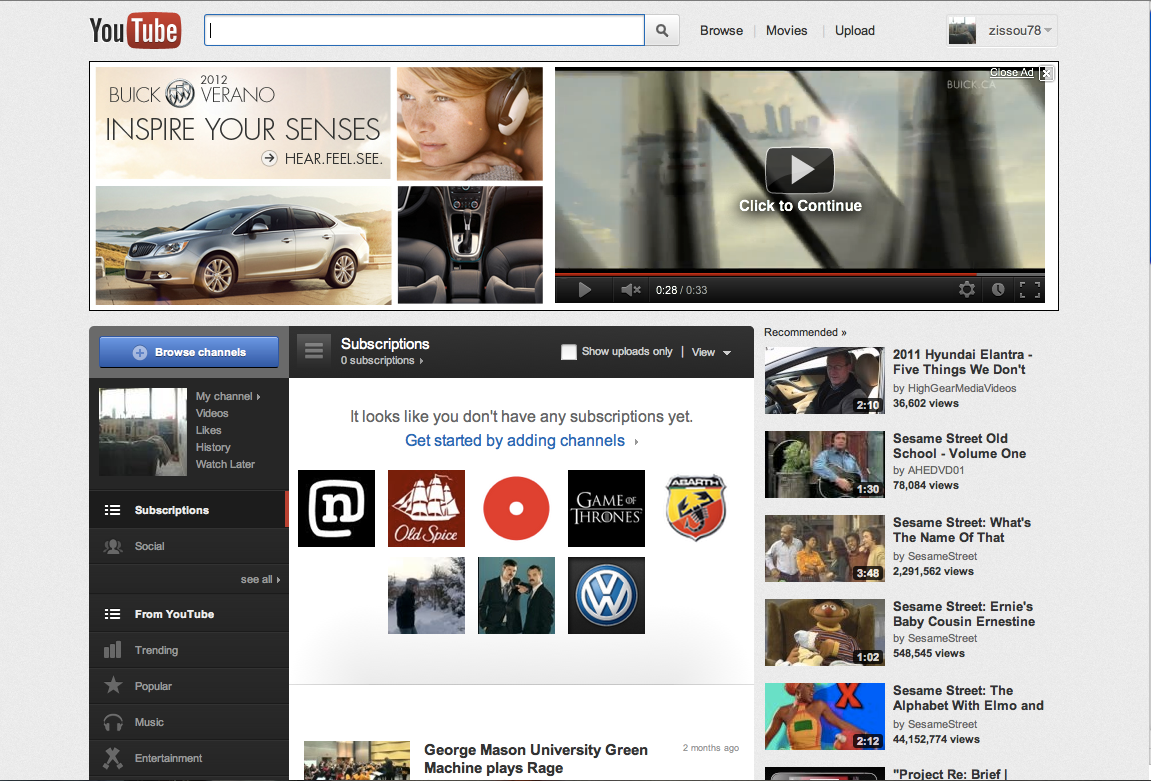Click the Old Spice channel icon
The image size is (1151, 781).
(x=426, y=509)
